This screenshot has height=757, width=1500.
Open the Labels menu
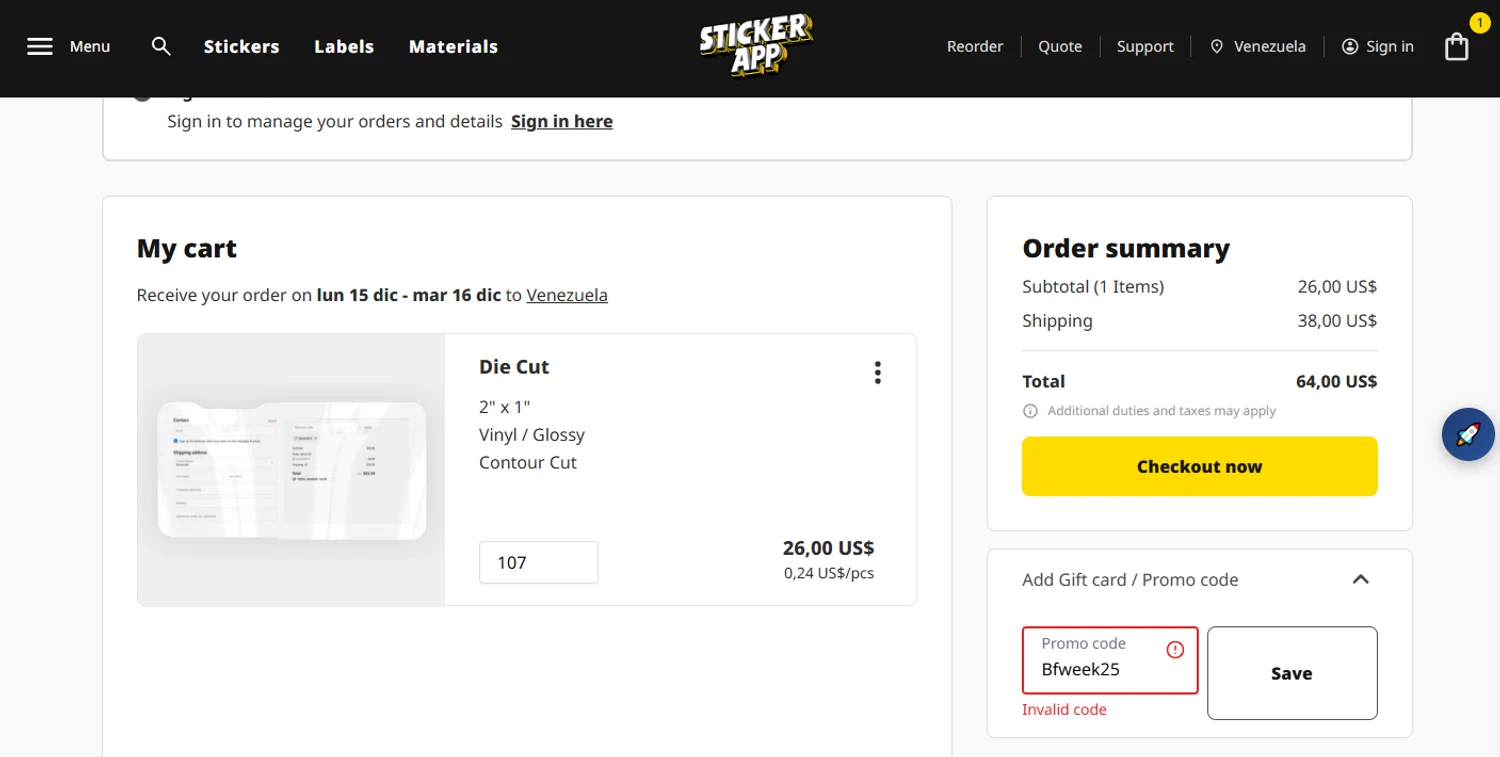[344, 47]
